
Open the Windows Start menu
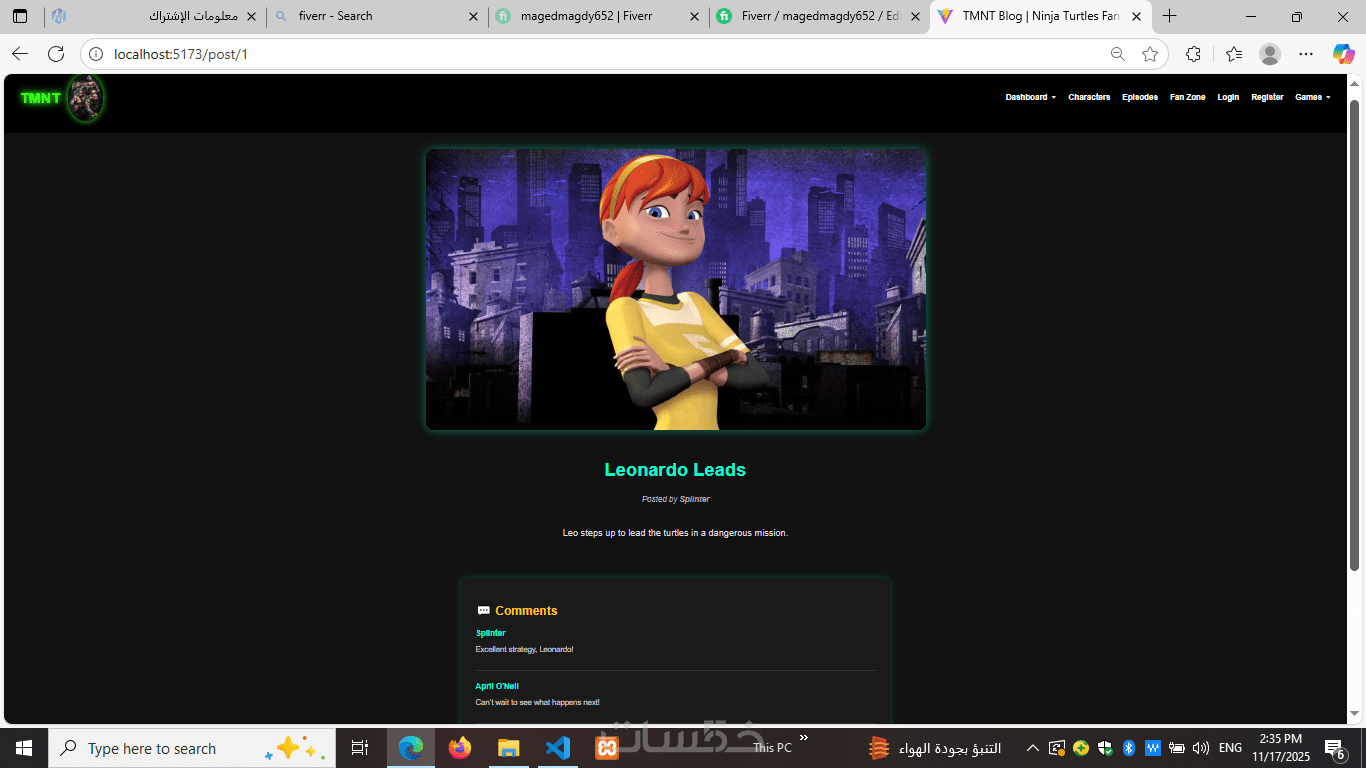24,748
